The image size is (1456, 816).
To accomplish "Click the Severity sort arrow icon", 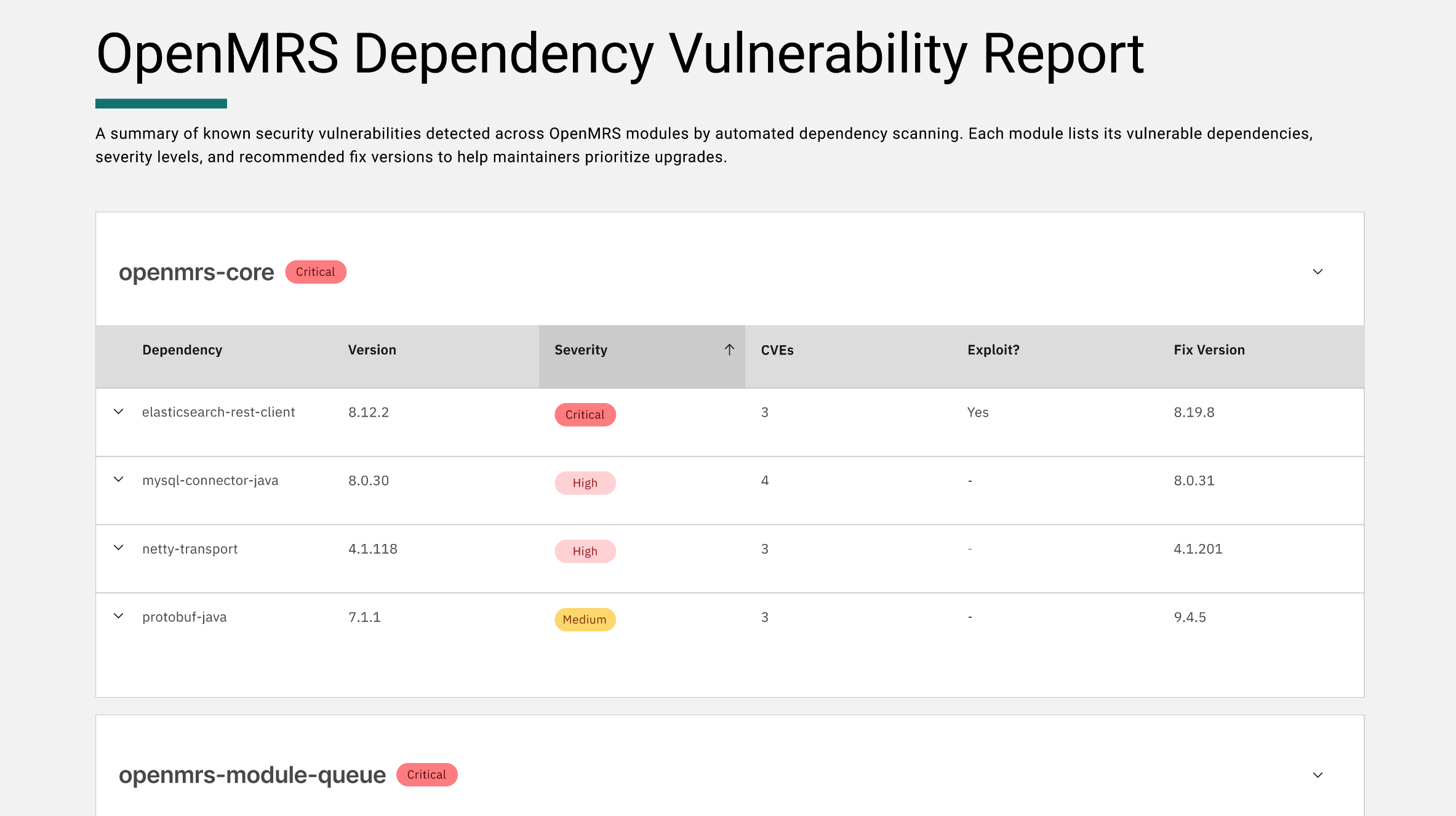I will pos(729,350).
